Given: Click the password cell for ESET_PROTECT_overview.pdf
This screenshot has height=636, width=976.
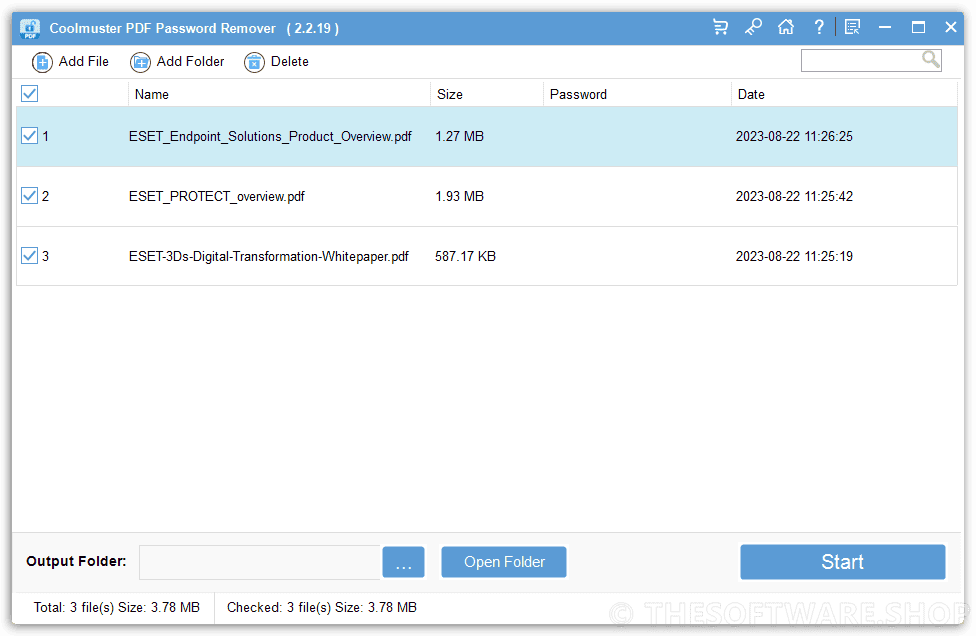Looking at the screenshot, I should pyautogui.click(x=637, y=197).
